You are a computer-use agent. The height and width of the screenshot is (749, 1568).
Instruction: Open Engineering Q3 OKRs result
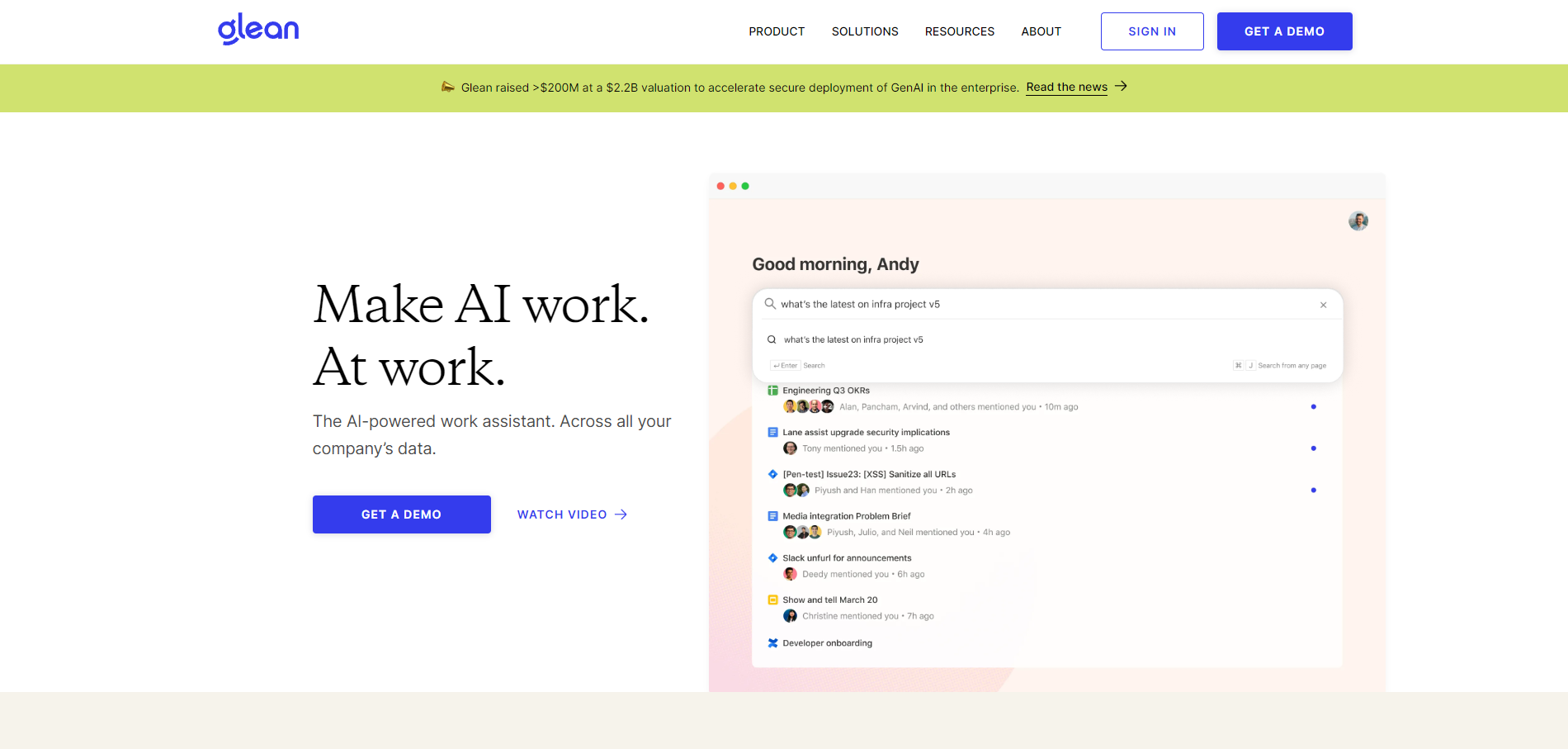point(826,391)
